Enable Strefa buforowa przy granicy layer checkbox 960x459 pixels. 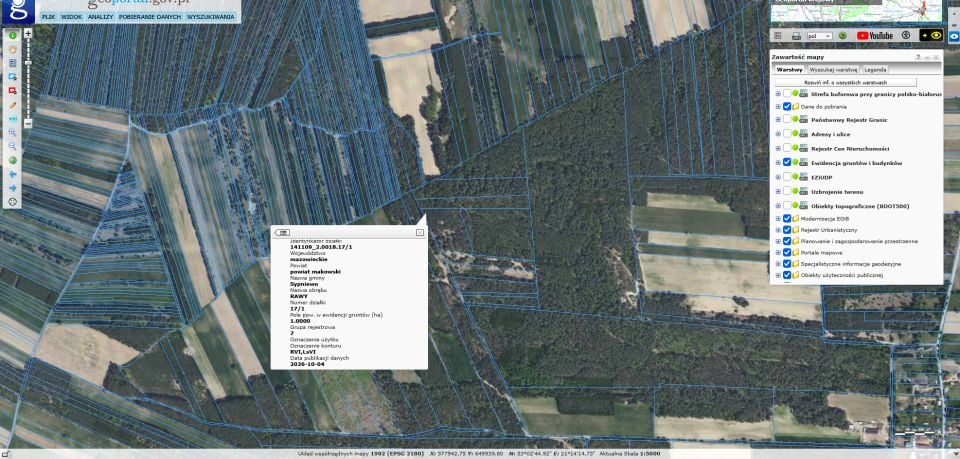tap(787, 94)
